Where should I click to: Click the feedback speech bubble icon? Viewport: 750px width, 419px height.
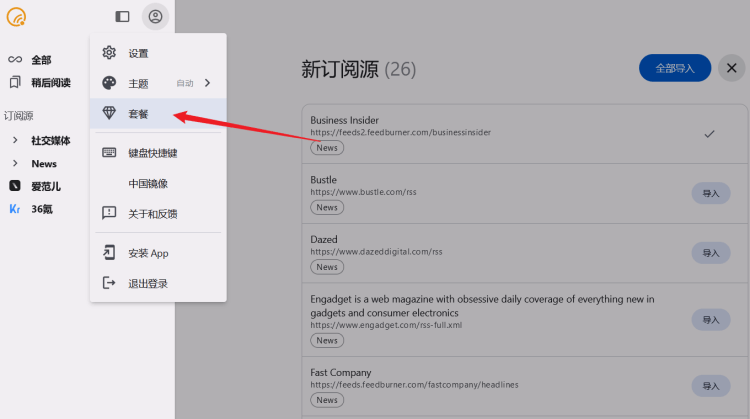[109, 213]
